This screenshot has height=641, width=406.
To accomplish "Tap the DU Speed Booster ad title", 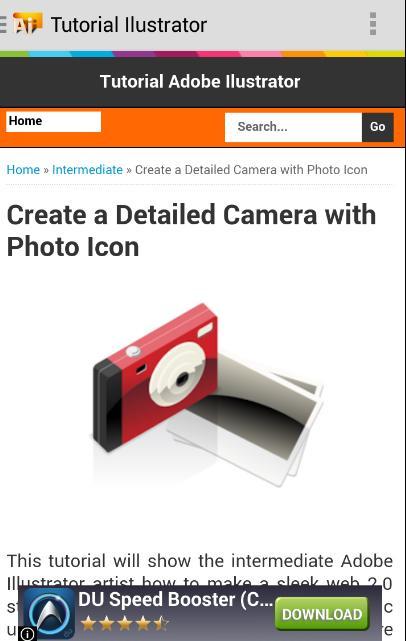I will click(175, 600).
